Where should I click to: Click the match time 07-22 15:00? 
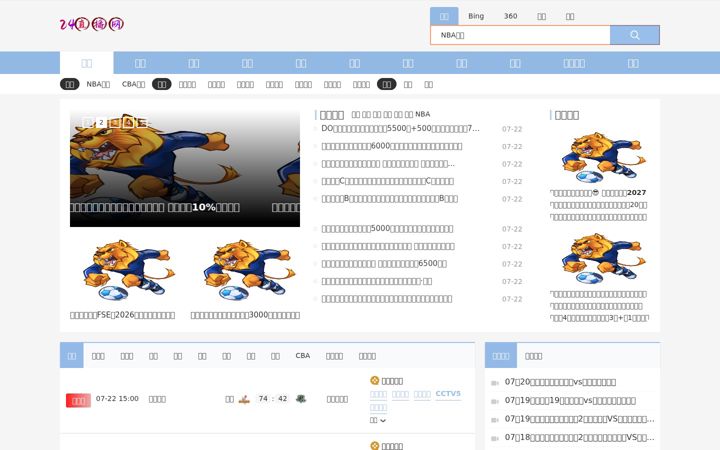click(x=117, y=399)
